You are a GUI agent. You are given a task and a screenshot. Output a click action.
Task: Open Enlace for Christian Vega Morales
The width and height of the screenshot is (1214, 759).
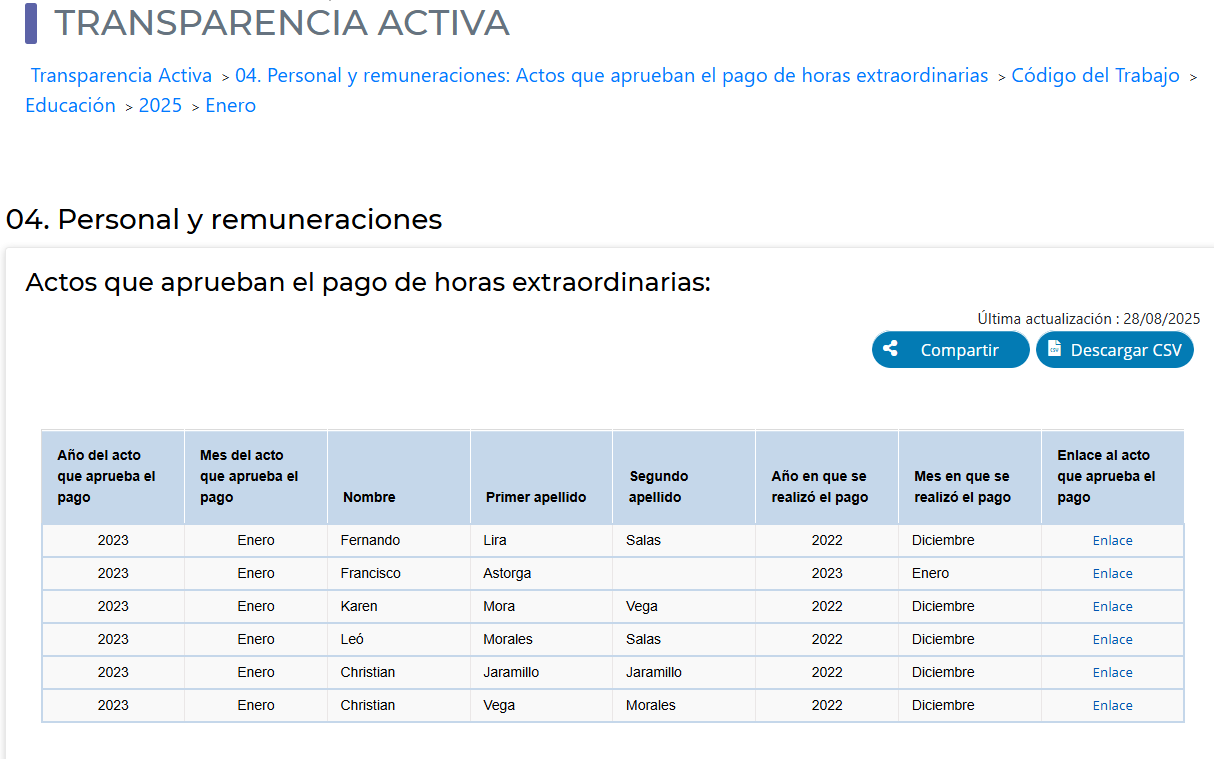point(1112,705)
